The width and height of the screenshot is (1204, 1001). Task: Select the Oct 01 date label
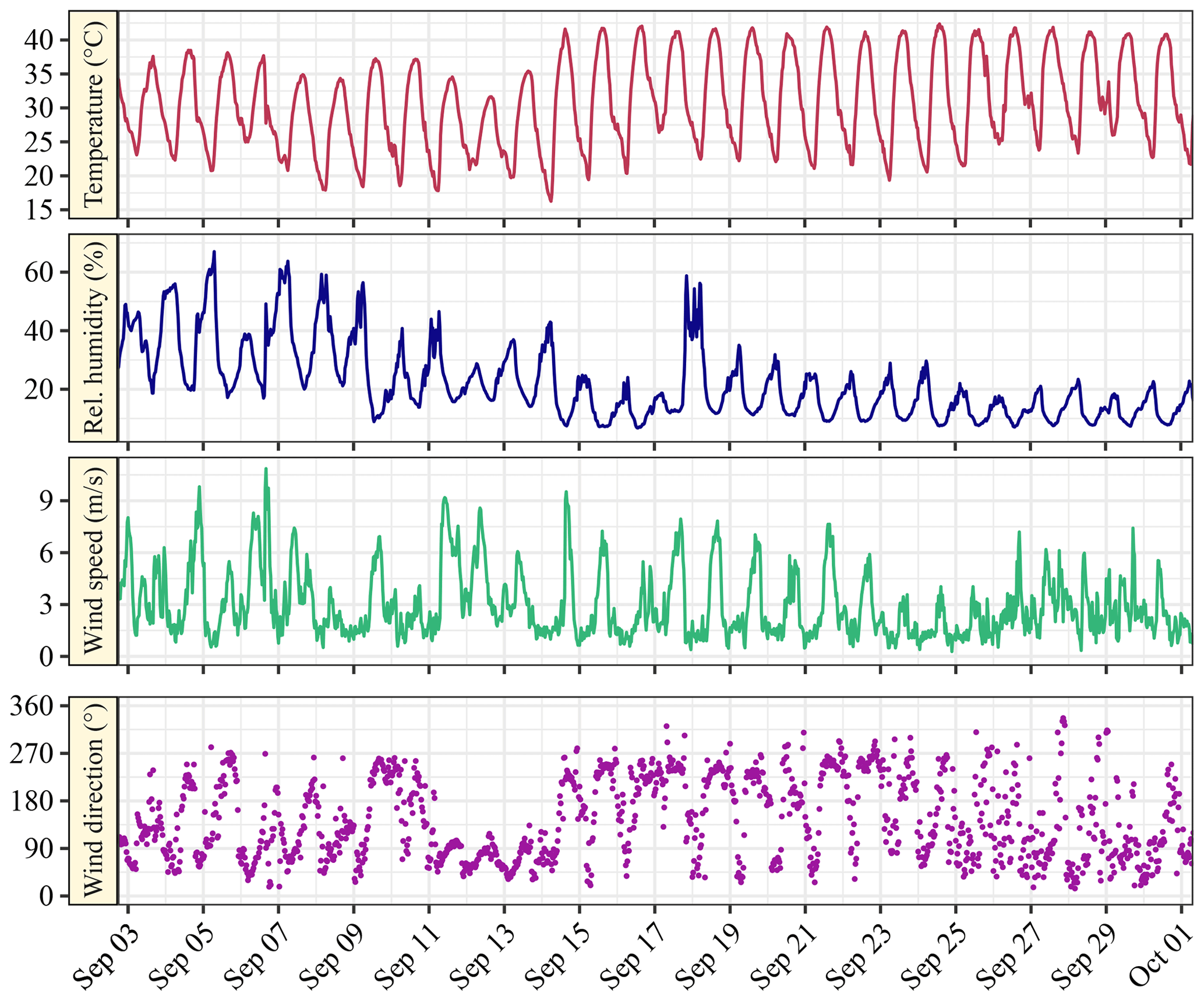[1159, 956]
